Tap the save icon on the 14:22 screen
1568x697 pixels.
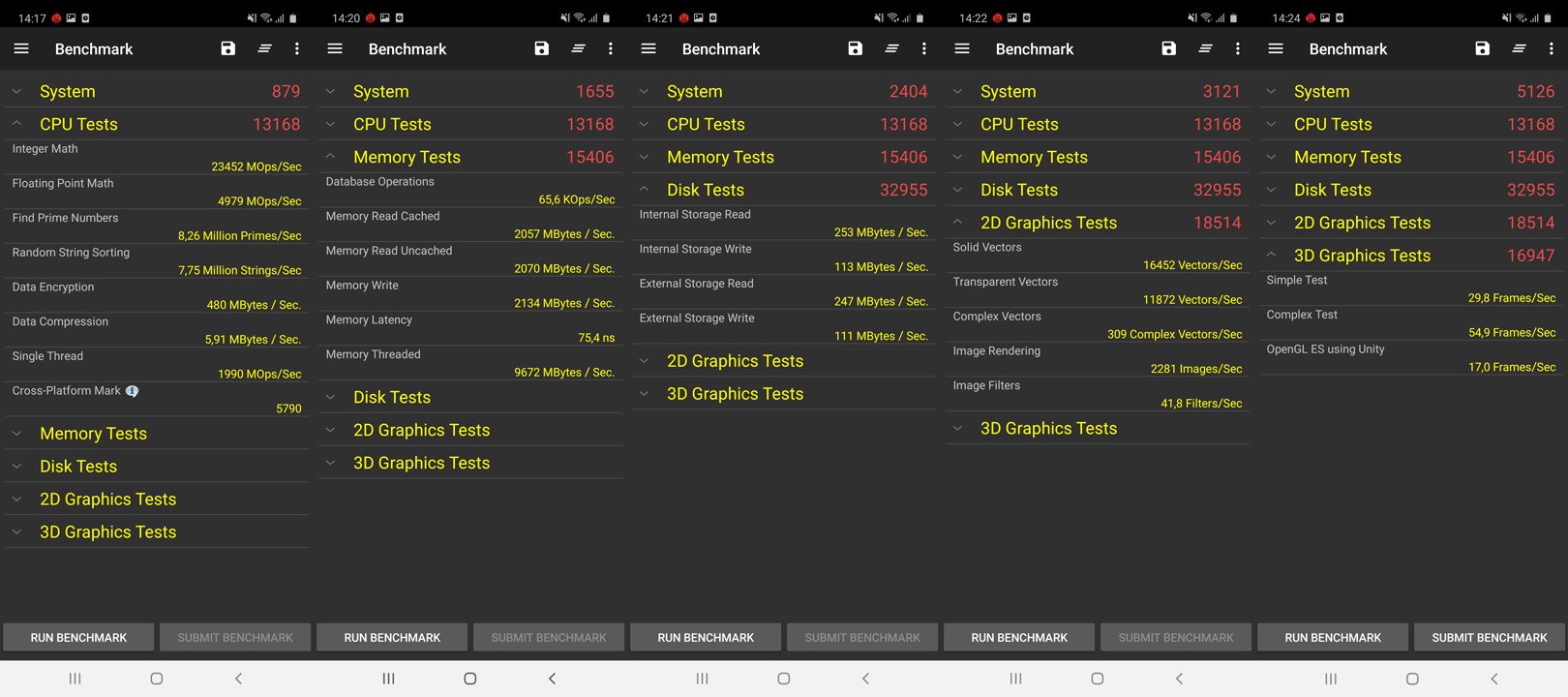click(x=1169, y=48)
